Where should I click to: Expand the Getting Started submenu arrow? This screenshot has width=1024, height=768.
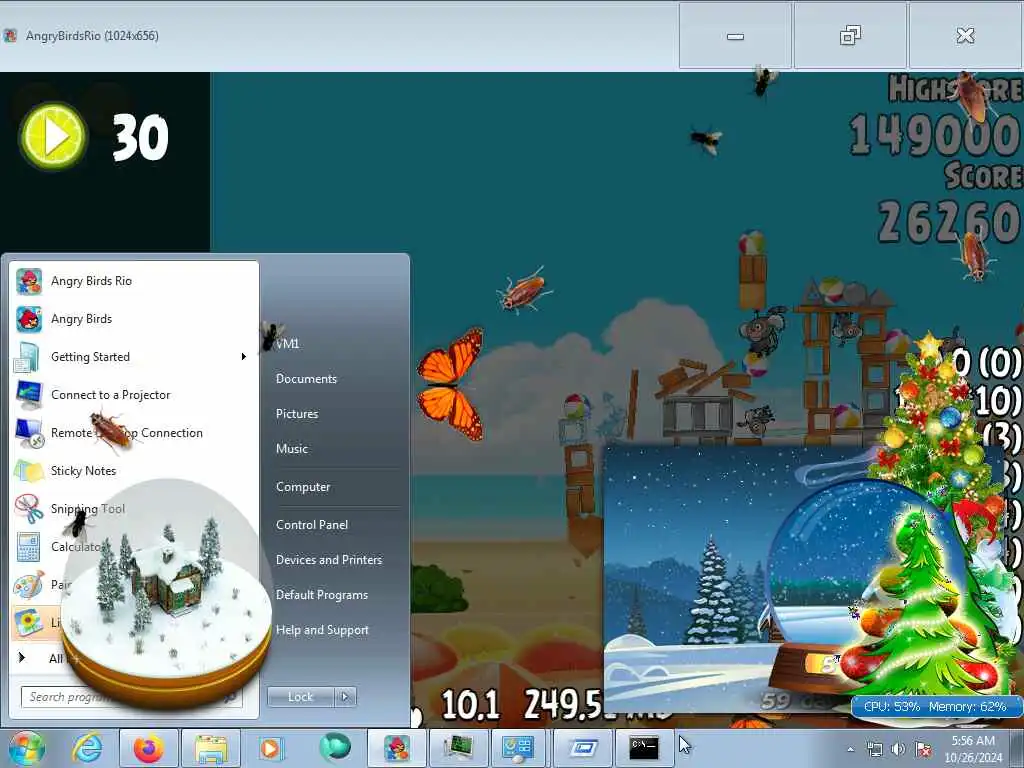pos(244,357)
